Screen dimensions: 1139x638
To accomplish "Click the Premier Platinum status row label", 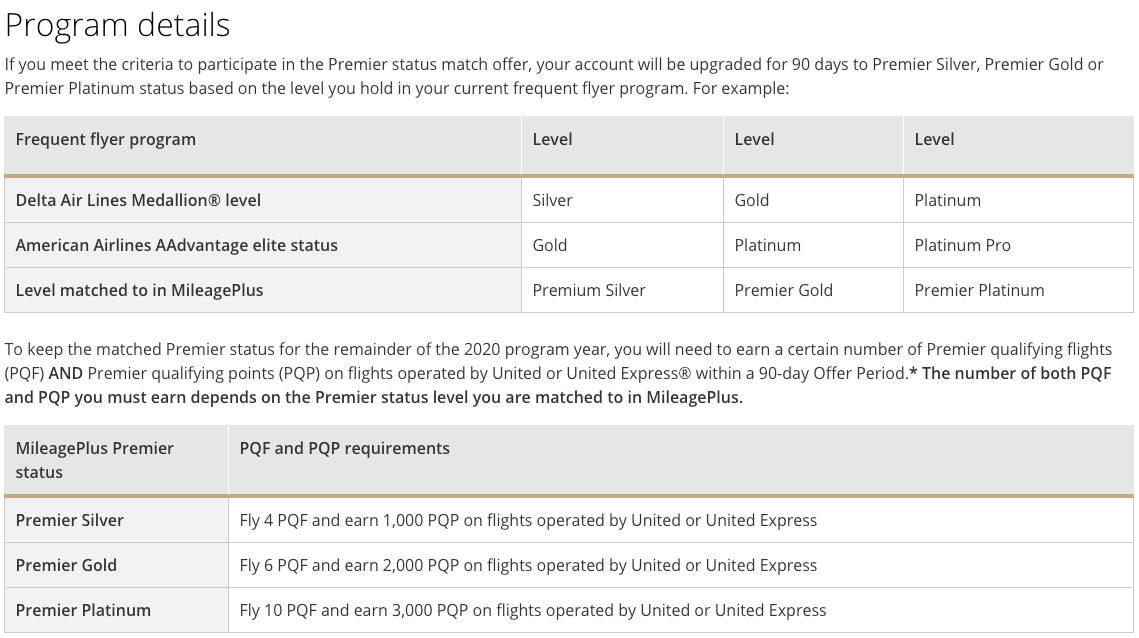I will coord(116,610).
